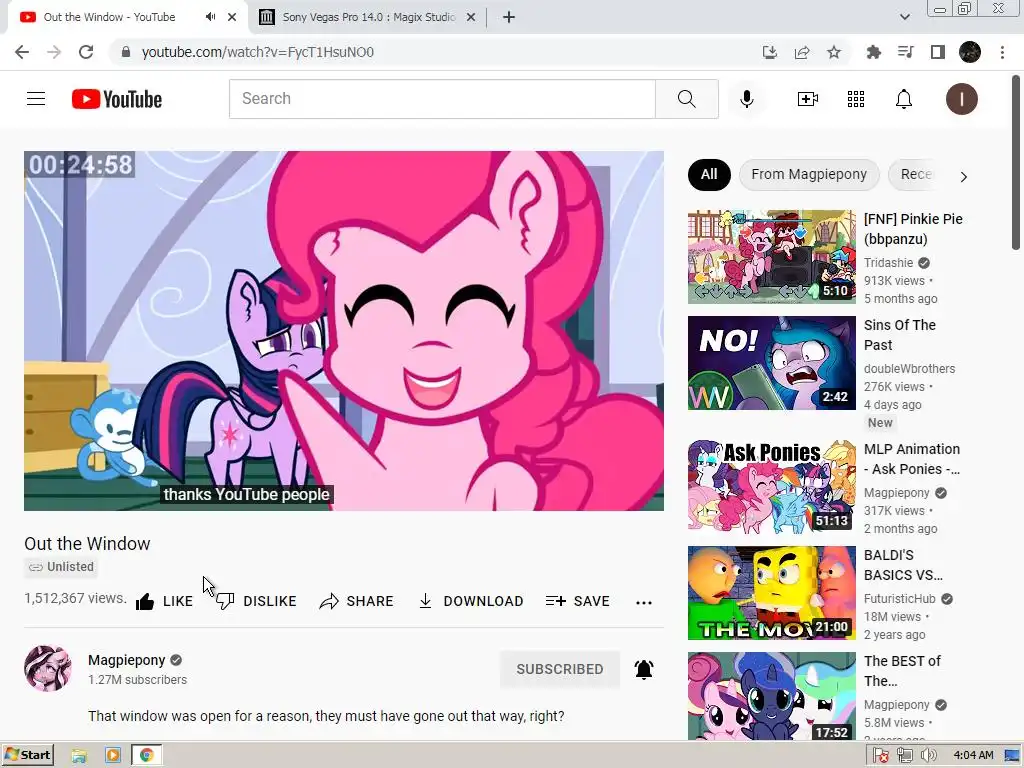The image size is (1024, 768).
Task: Install app icon in address bar
Action: pyautogui.click(x=770, y=52)
